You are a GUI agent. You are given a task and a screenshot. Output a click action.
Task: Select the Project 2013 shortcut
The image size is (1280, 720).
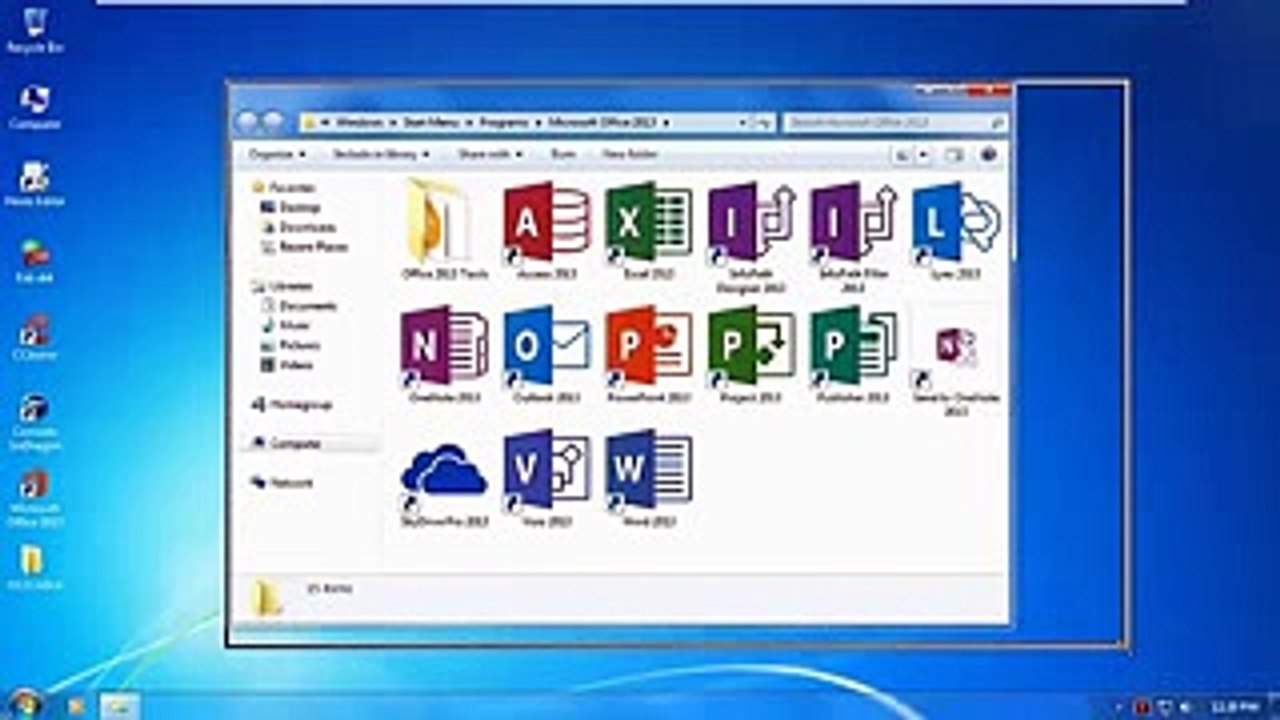pyautogui.click(x=751, y=355)
